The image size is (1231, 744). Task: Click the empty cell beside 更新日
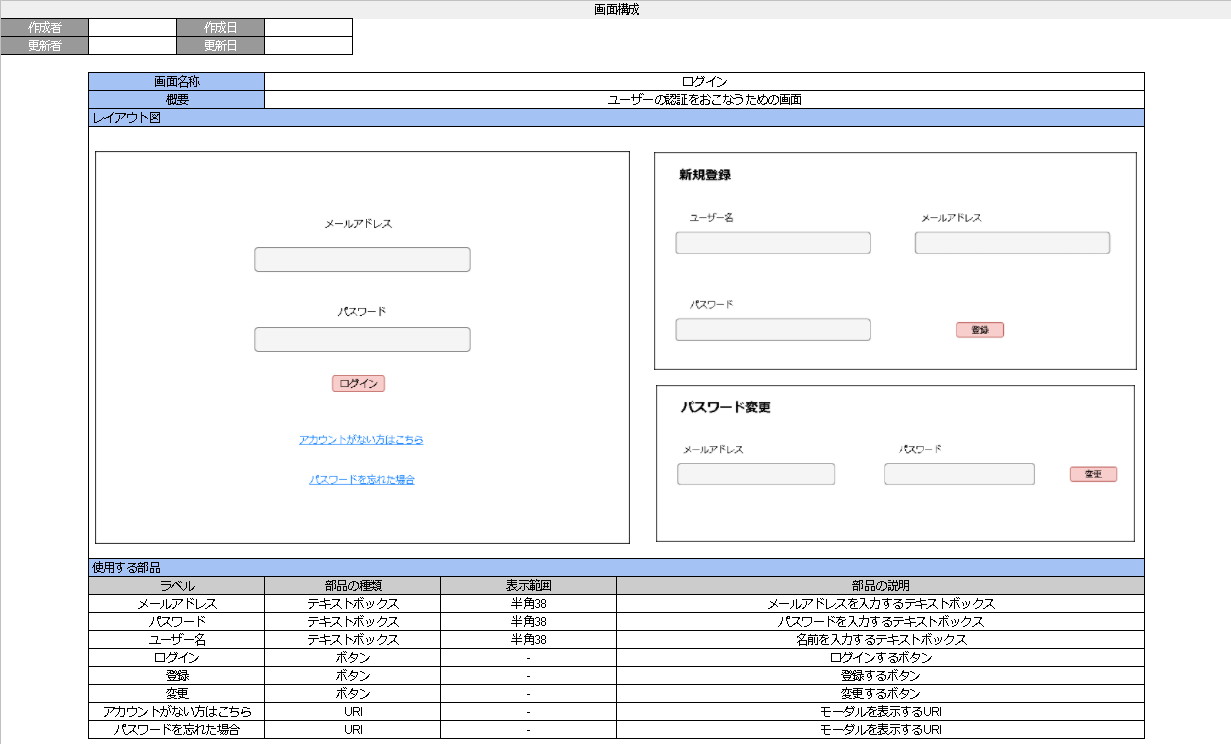click(x=309, y=45)
